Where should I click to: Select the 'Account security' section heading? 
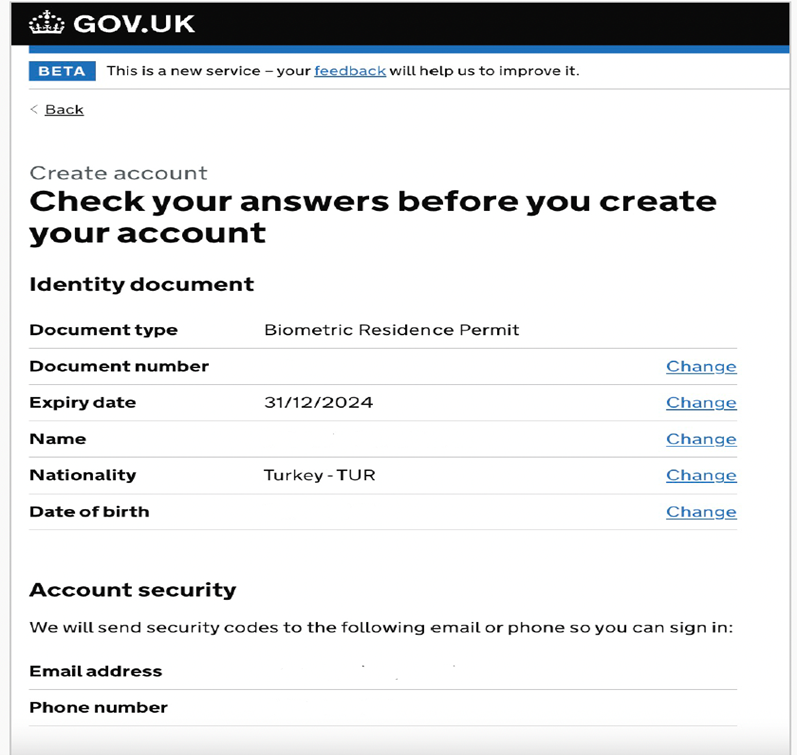point(133,590)
